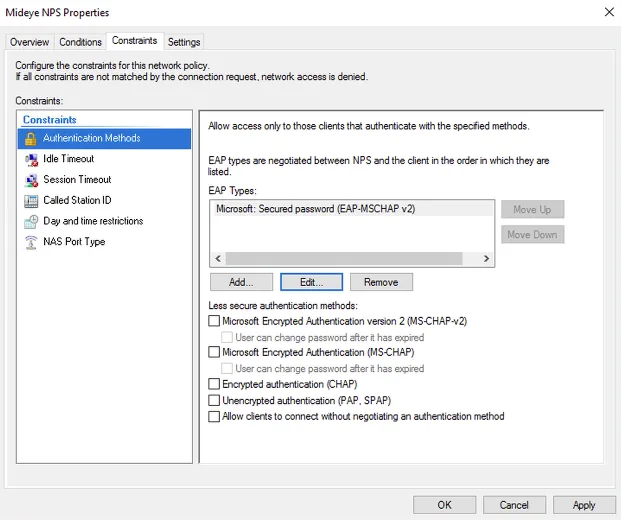Close the Mideye NPS Properties dialog
The width and height of the screenshot is (621, 520).
tap(609, 12)
